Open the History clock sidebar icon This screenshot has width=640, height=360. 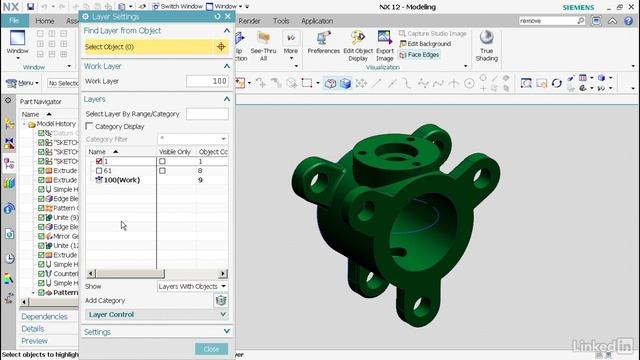coord(9,258)
